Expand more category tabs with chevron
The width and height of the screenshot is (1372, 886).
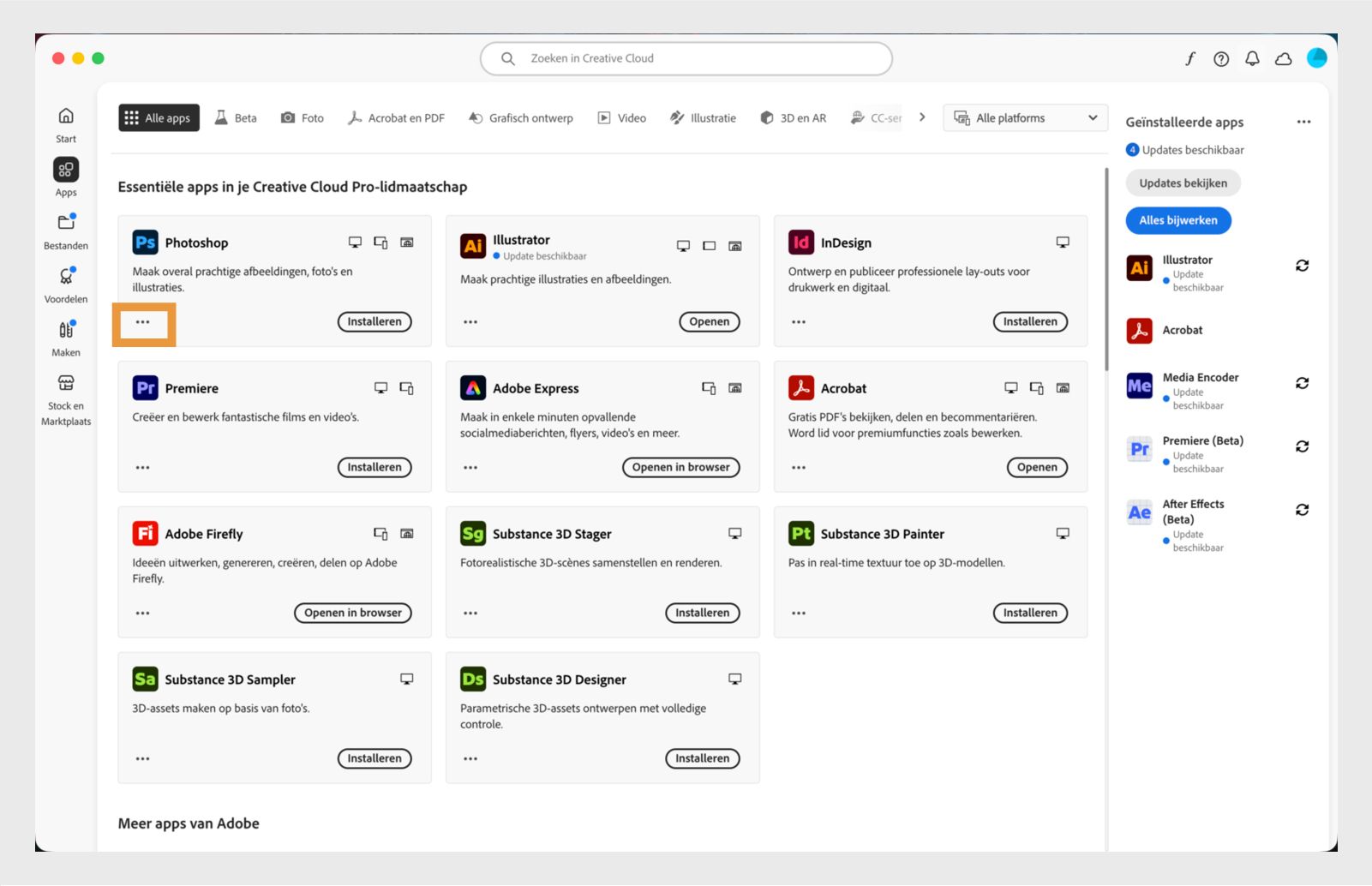click(922, 117)
